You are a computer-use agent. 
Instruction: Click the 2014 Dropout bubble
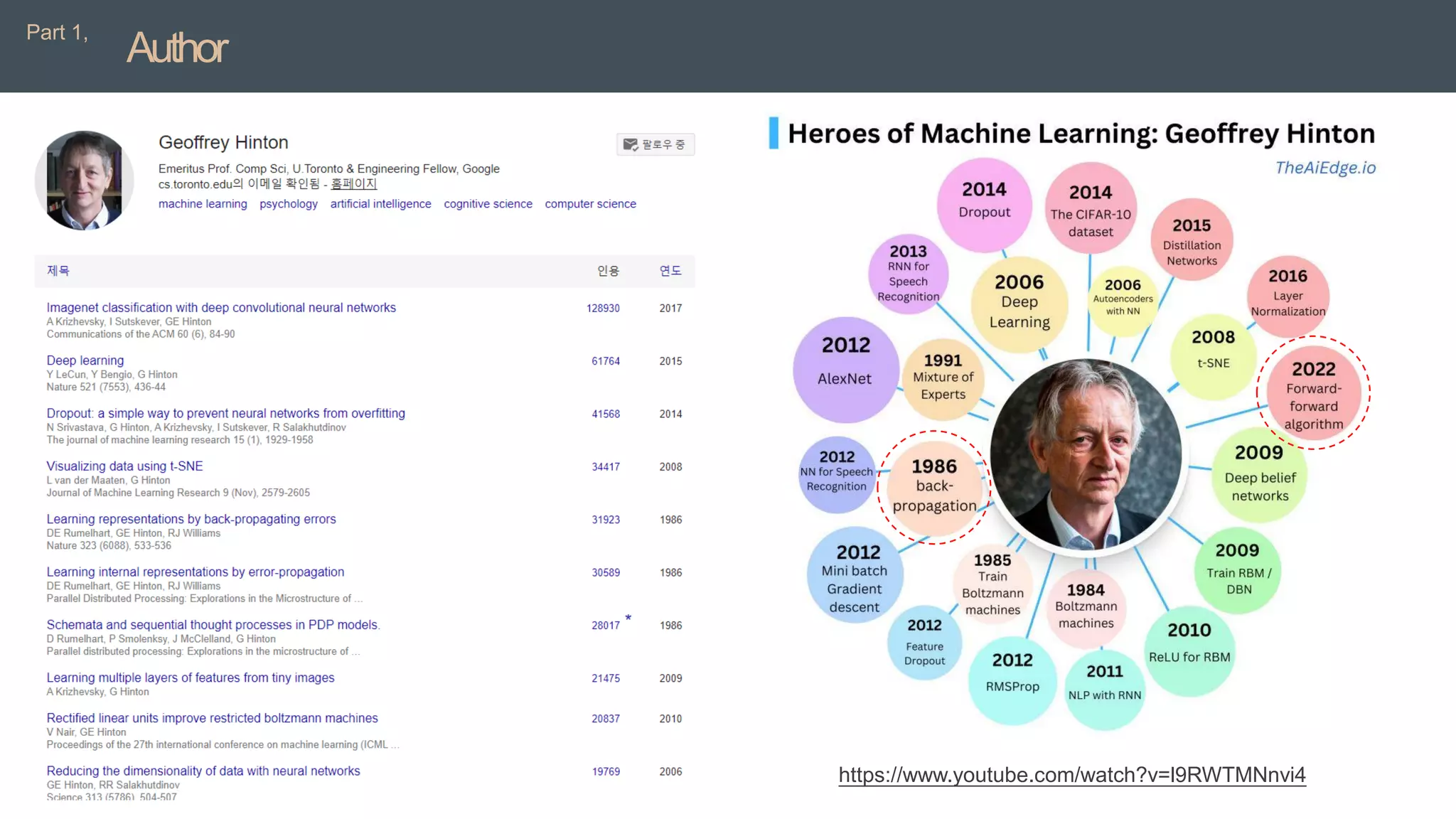pyautogui.click(x=984, y=204)
